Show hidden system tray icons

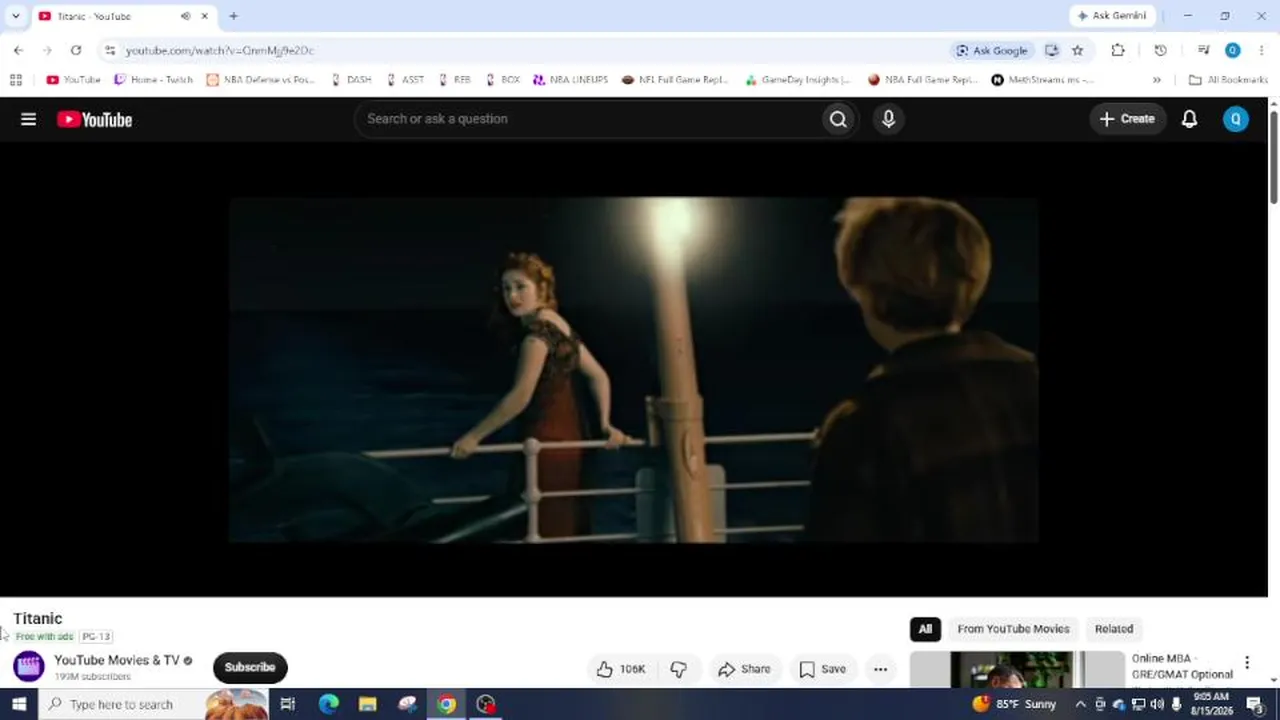[1080, 704]
